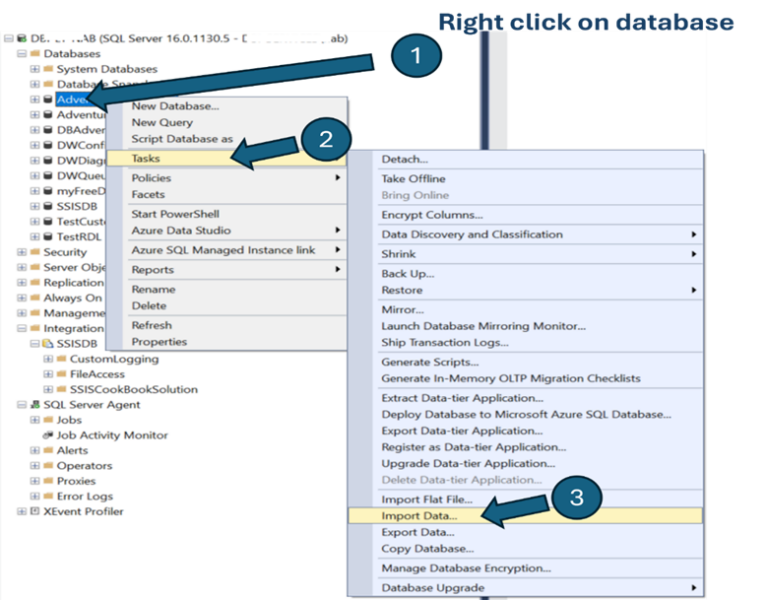The height and width of the screenshot is (600, 768).
Task: Click the SSISDB catalog icon under Integration
Action: (47, 344)
